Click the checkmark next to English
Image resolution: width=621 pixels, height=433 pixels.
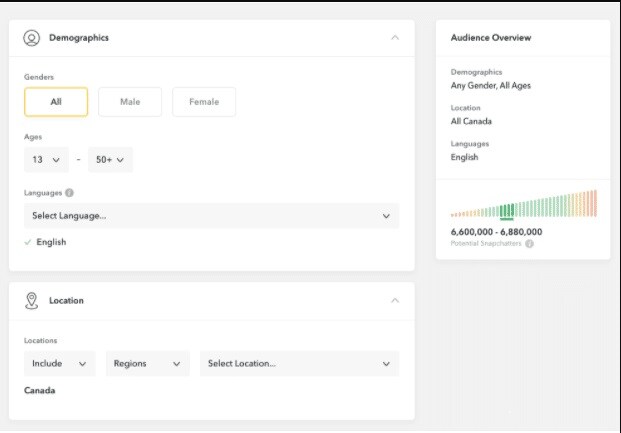(27, 242)
